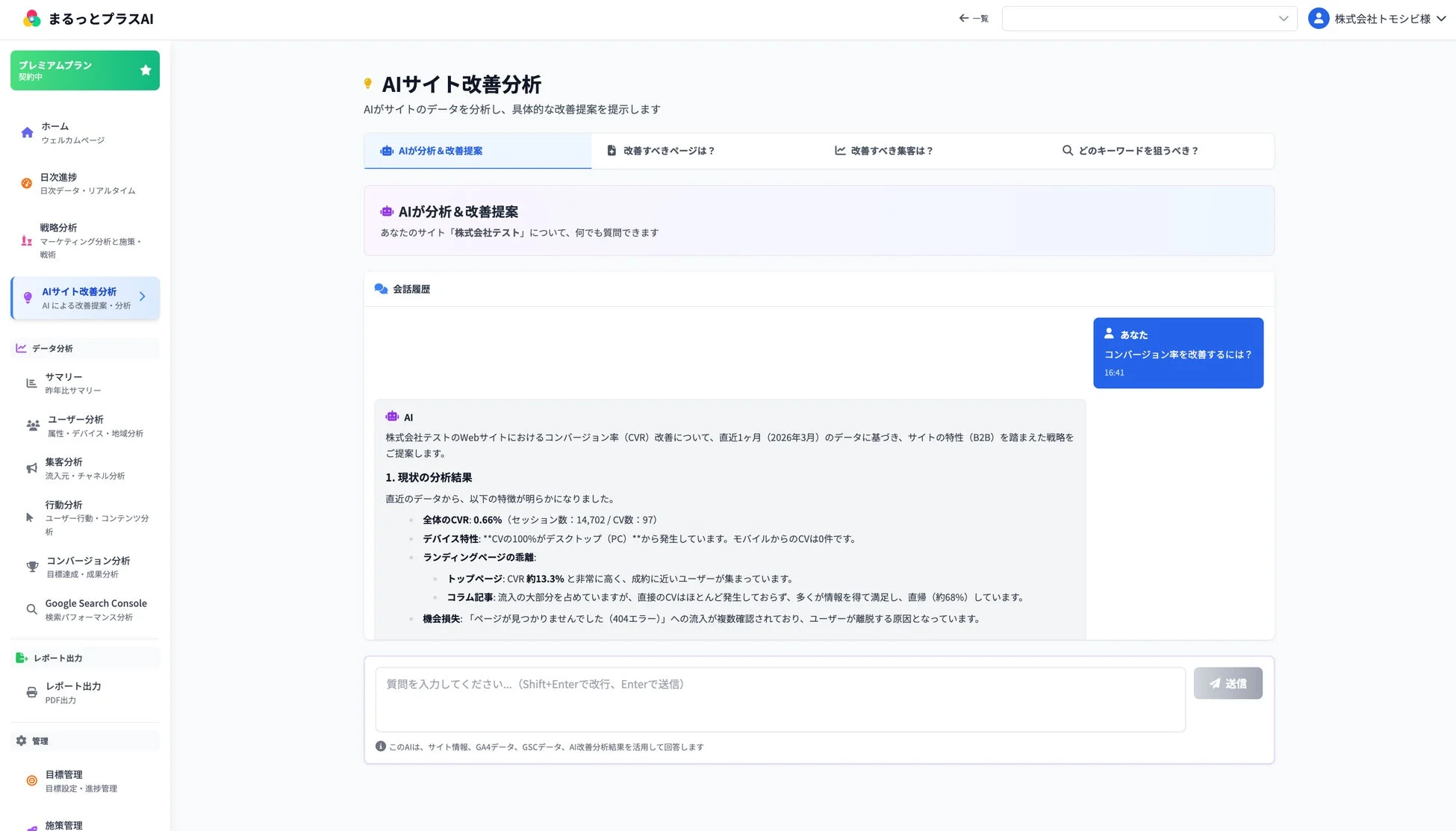Open the site selector dropdown in header
This screenshot has height=831, width=1456.
pyautogui.click(x=1148, y=18)
